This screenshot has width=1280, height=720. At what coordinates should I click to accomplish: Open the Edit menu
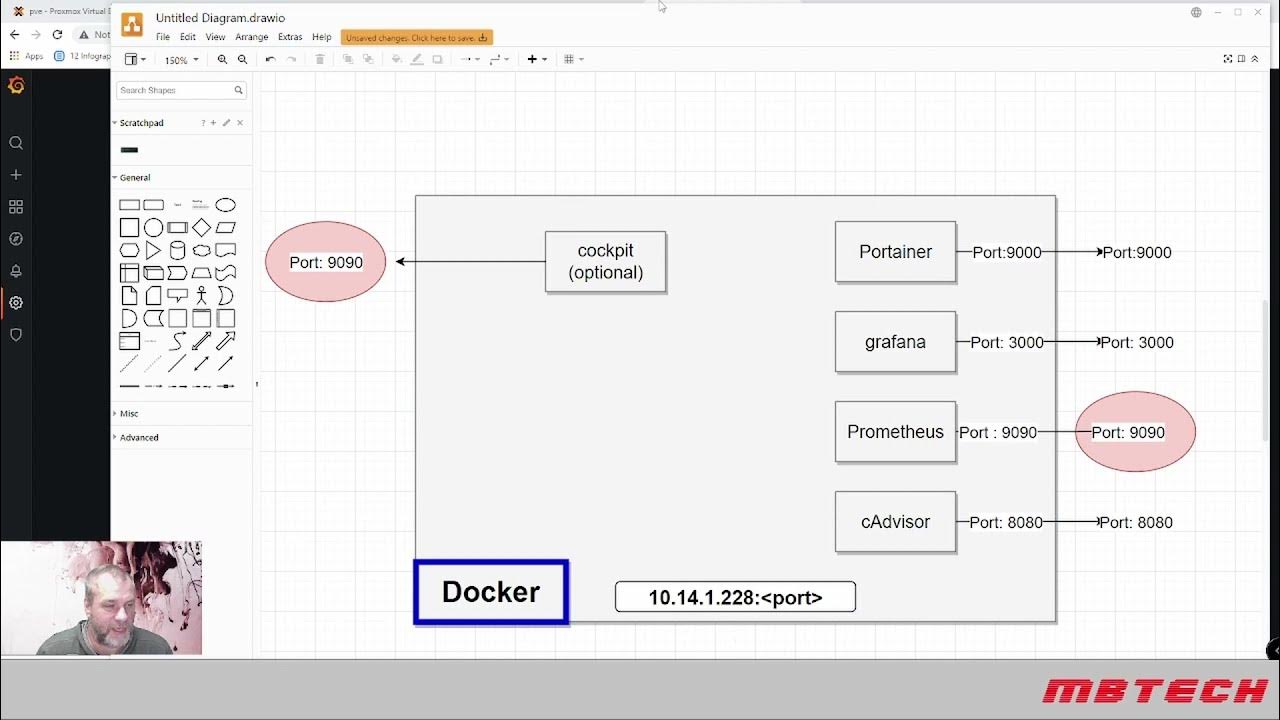click(x=188, y=37)
